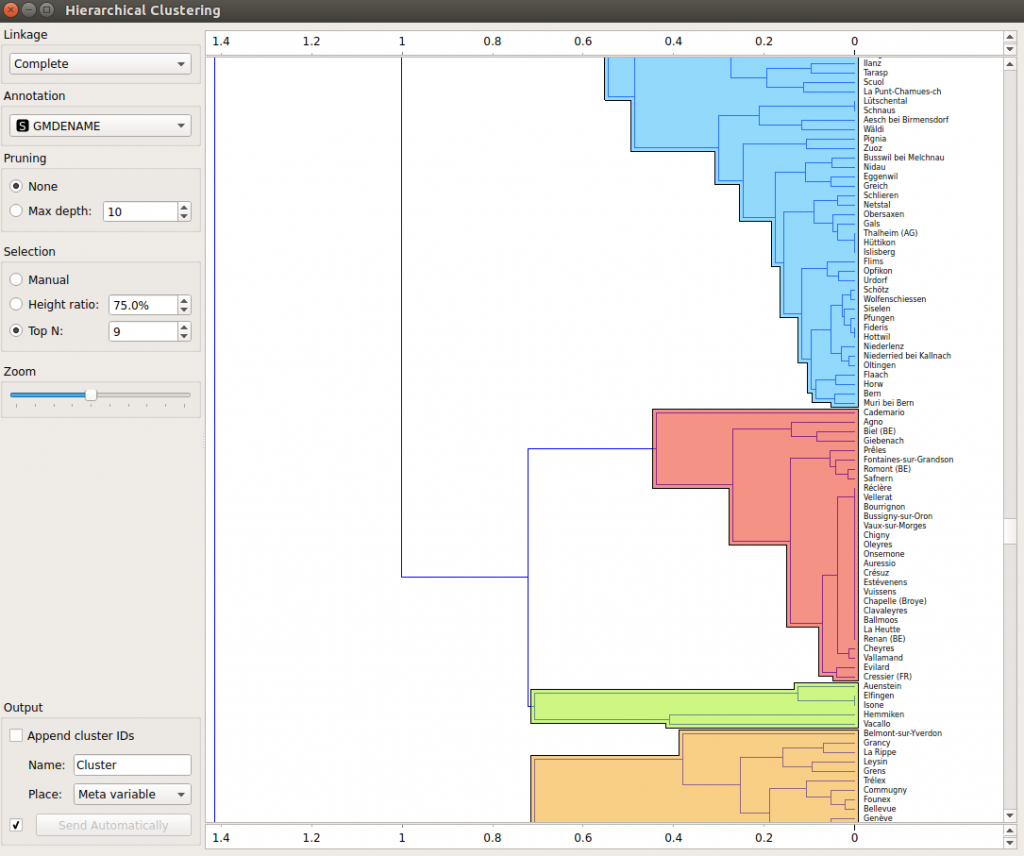Open the Place dropdown showing Meta variable
The height and width of the screenshot is (856, 1024).
point(132,794)
